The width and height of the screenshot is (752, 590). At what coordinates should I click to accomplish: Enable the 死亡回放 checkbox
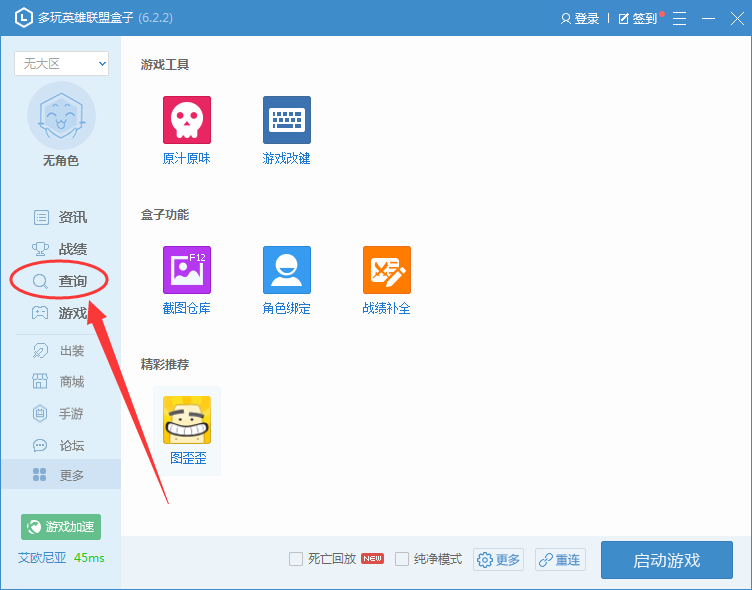[296, 559]
